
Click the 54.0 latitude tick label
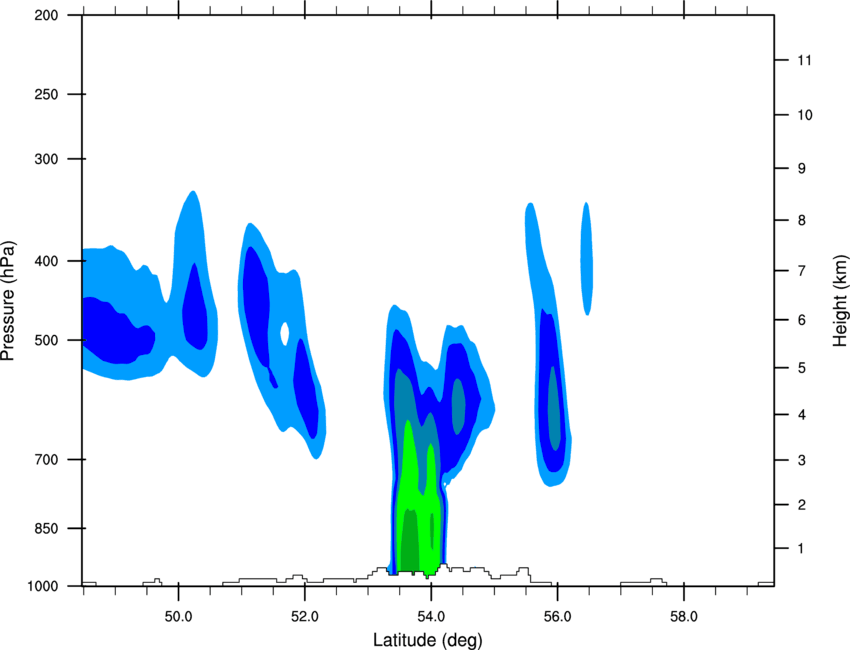tap(431, 617)
